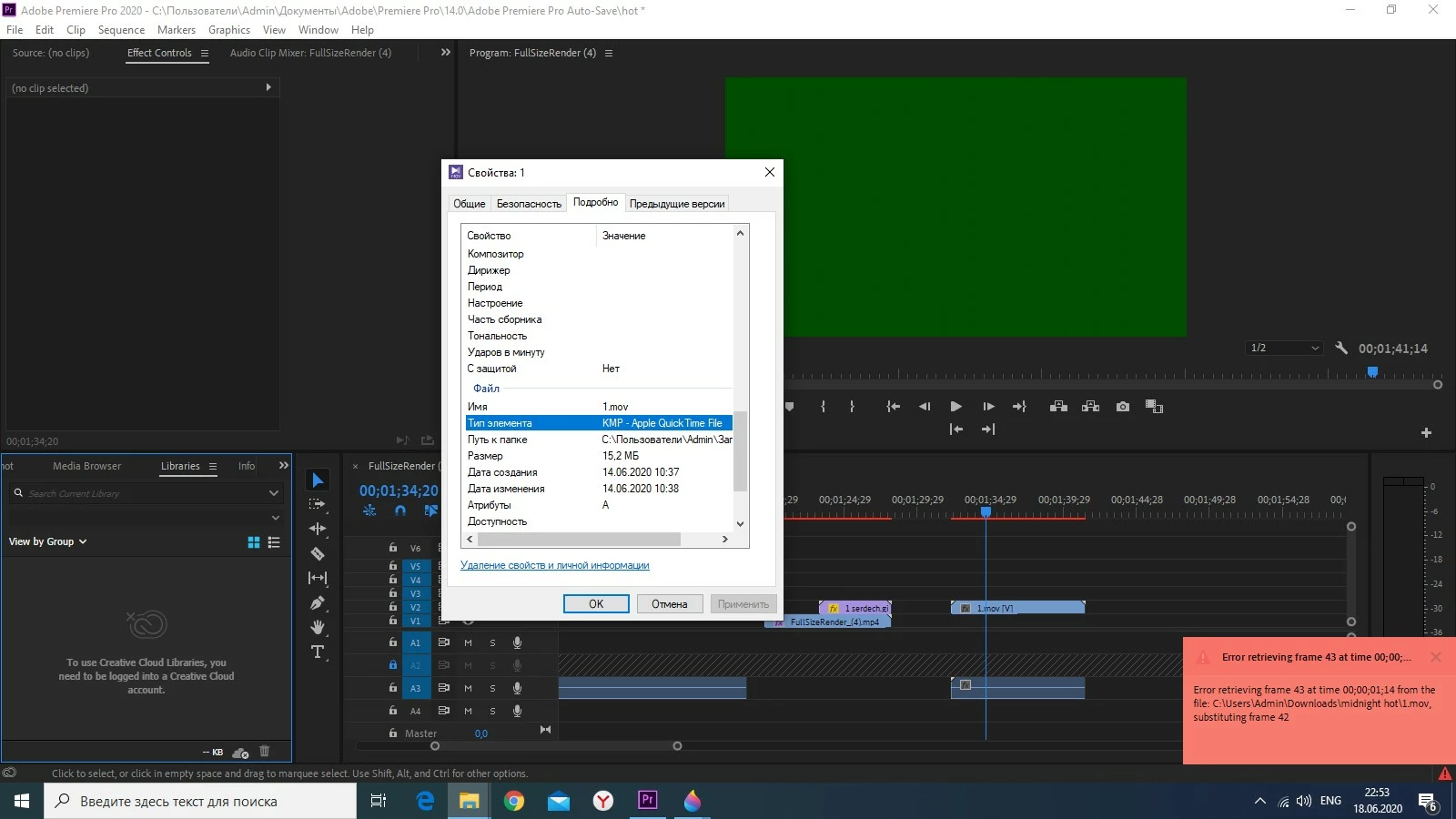The width and height of the screenshot is (1456, 819).
Task: Expand the View by Group dropdown
Action: click(48, 541)
